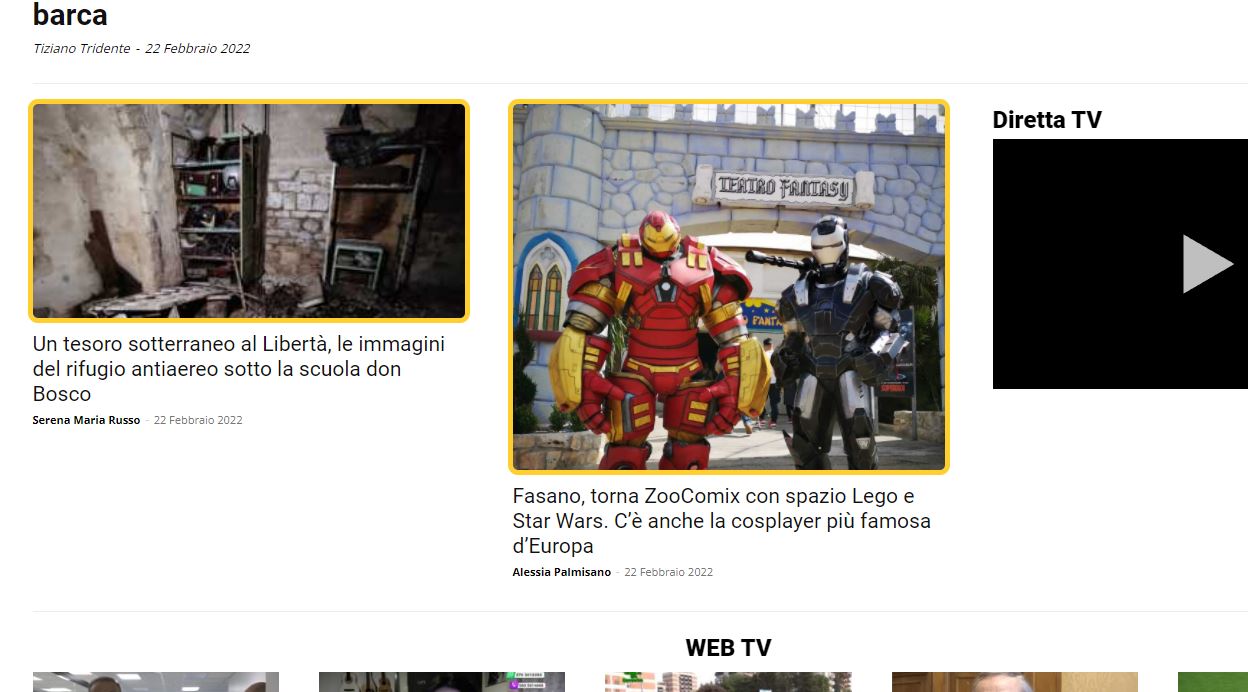Open article 'Fasano, torna ZooComix' headline

click(722, 520)
